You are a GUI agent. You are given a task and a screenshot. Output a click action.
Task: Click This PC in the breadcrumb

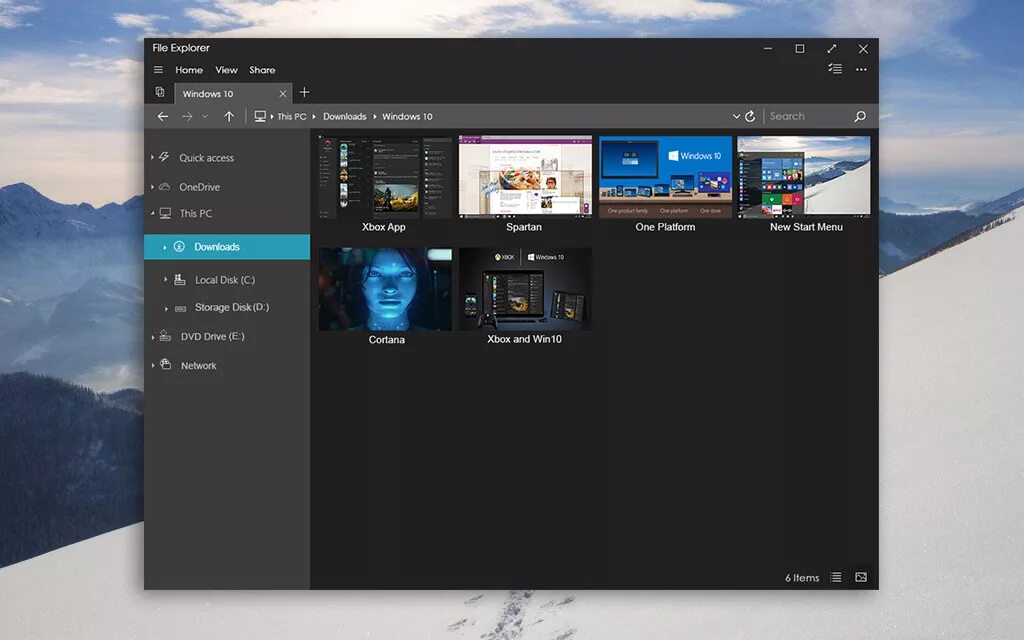(292, 116)
